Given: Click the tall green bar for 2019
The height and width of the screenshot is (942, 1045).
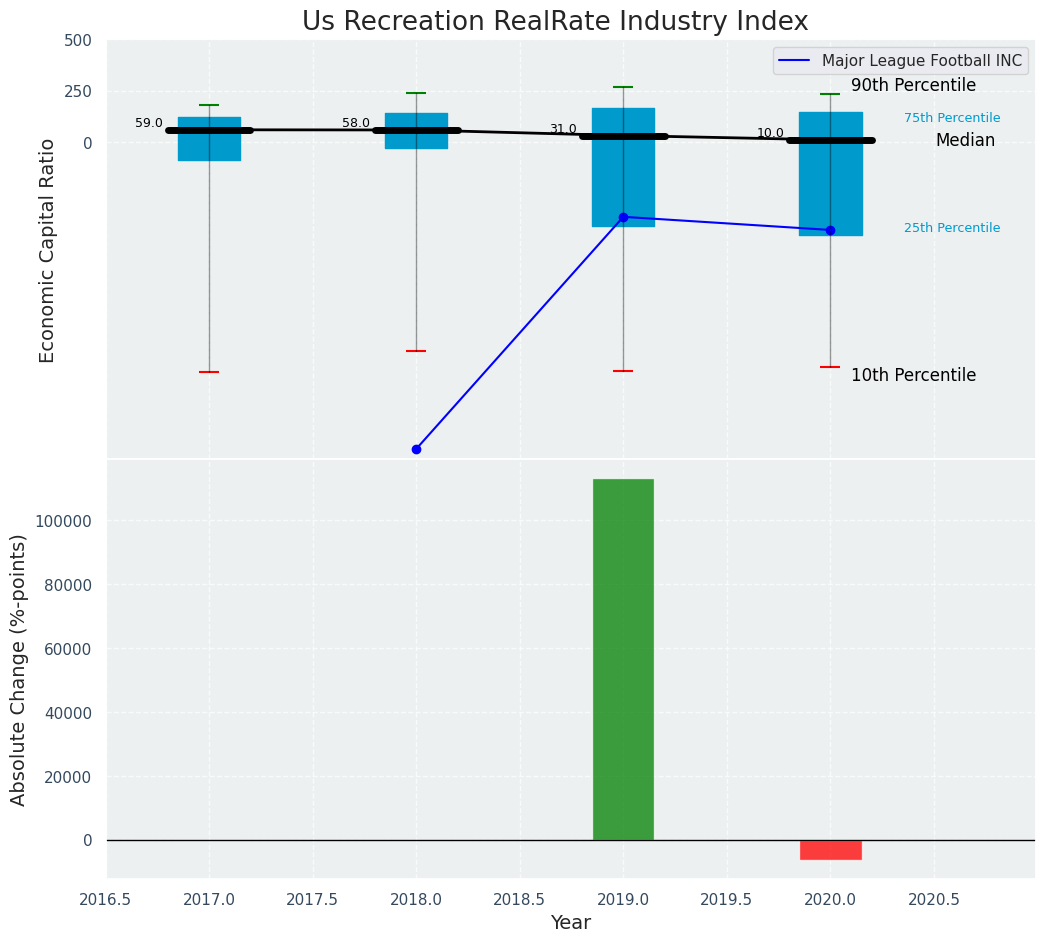Looking at the screenshot, I should pos(623,660).
